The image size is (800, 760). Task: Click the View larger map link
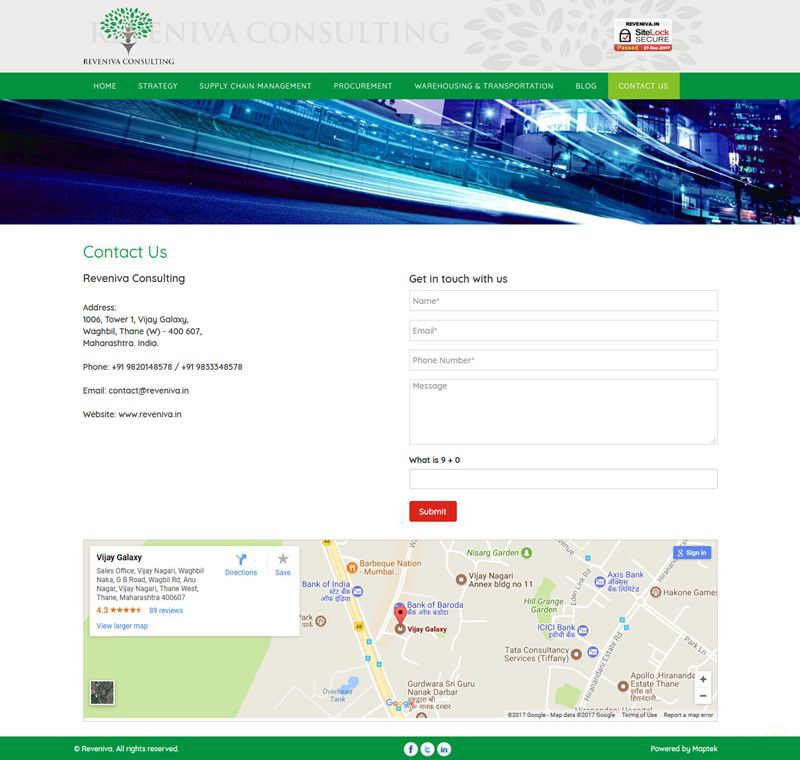point(122,626)
